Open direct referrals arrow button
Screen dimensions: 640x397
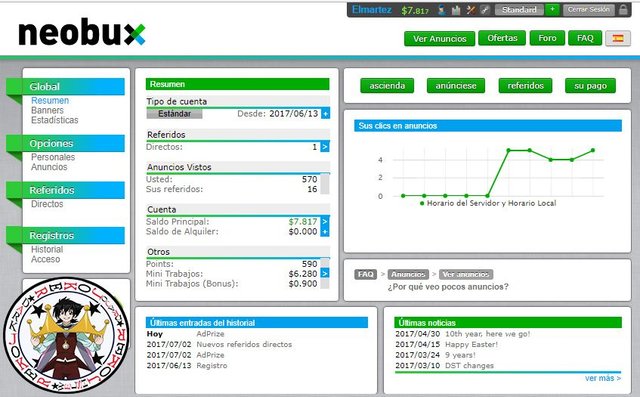pyautogui.click(x=325, y=146)
